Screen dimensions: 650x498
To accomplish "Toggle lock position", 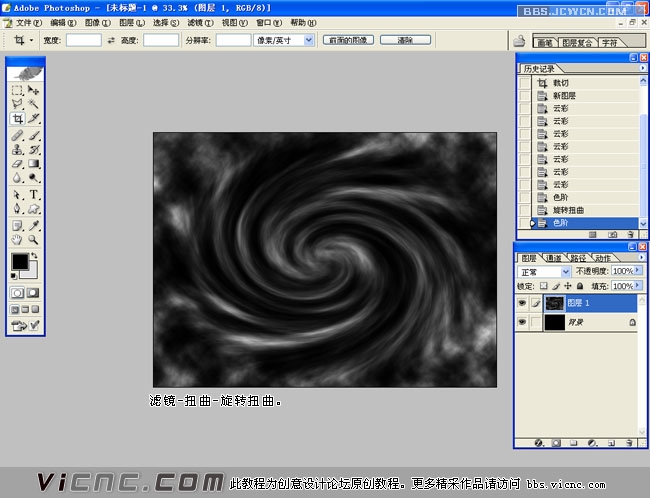I will point(568,286).
